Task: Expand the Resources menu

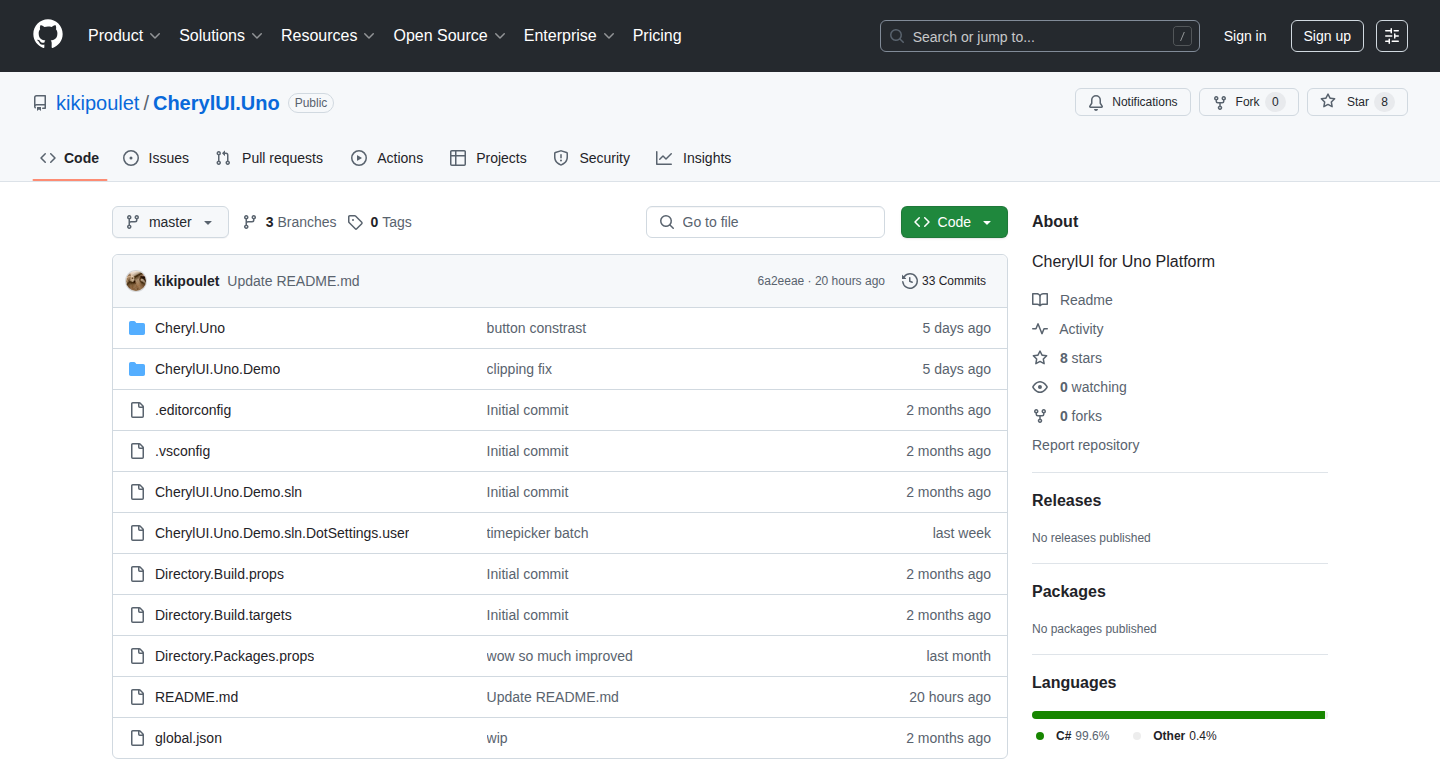Action: [328, 36]
